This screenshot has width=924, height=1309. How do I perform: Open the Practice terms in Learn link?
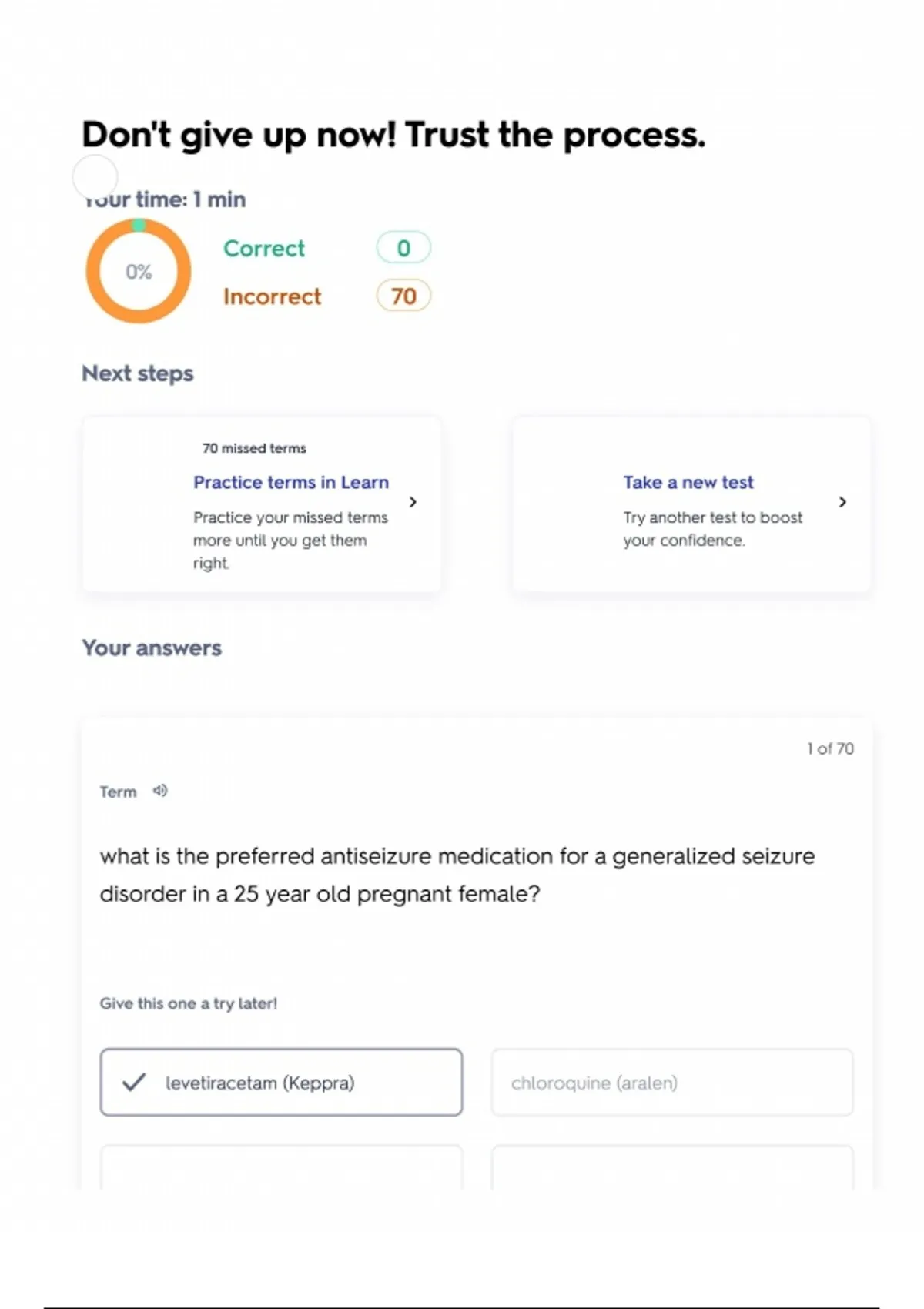(291, 482)
